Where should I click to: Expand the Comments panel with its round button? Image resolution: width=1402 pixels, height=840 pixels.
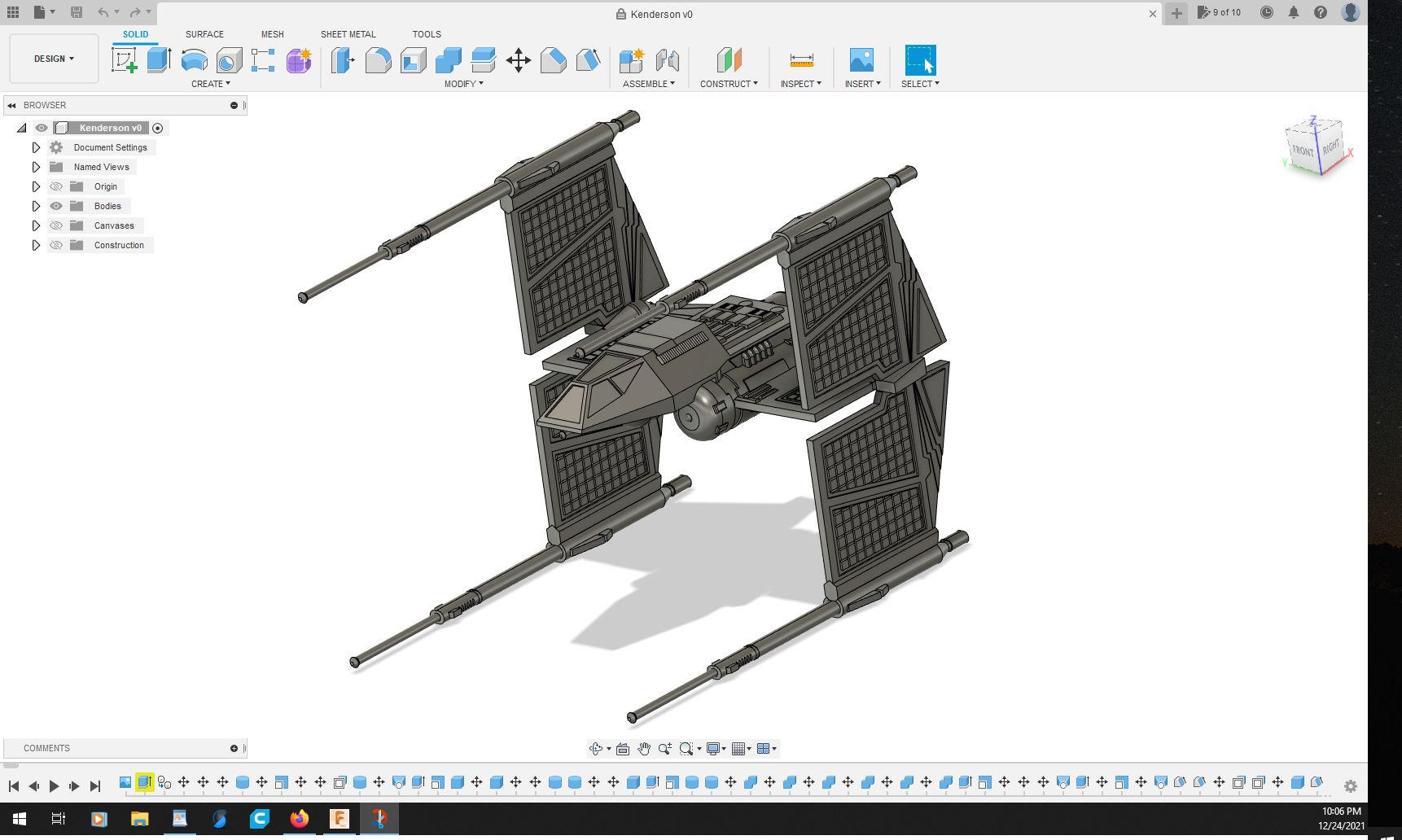coord(234,748)
